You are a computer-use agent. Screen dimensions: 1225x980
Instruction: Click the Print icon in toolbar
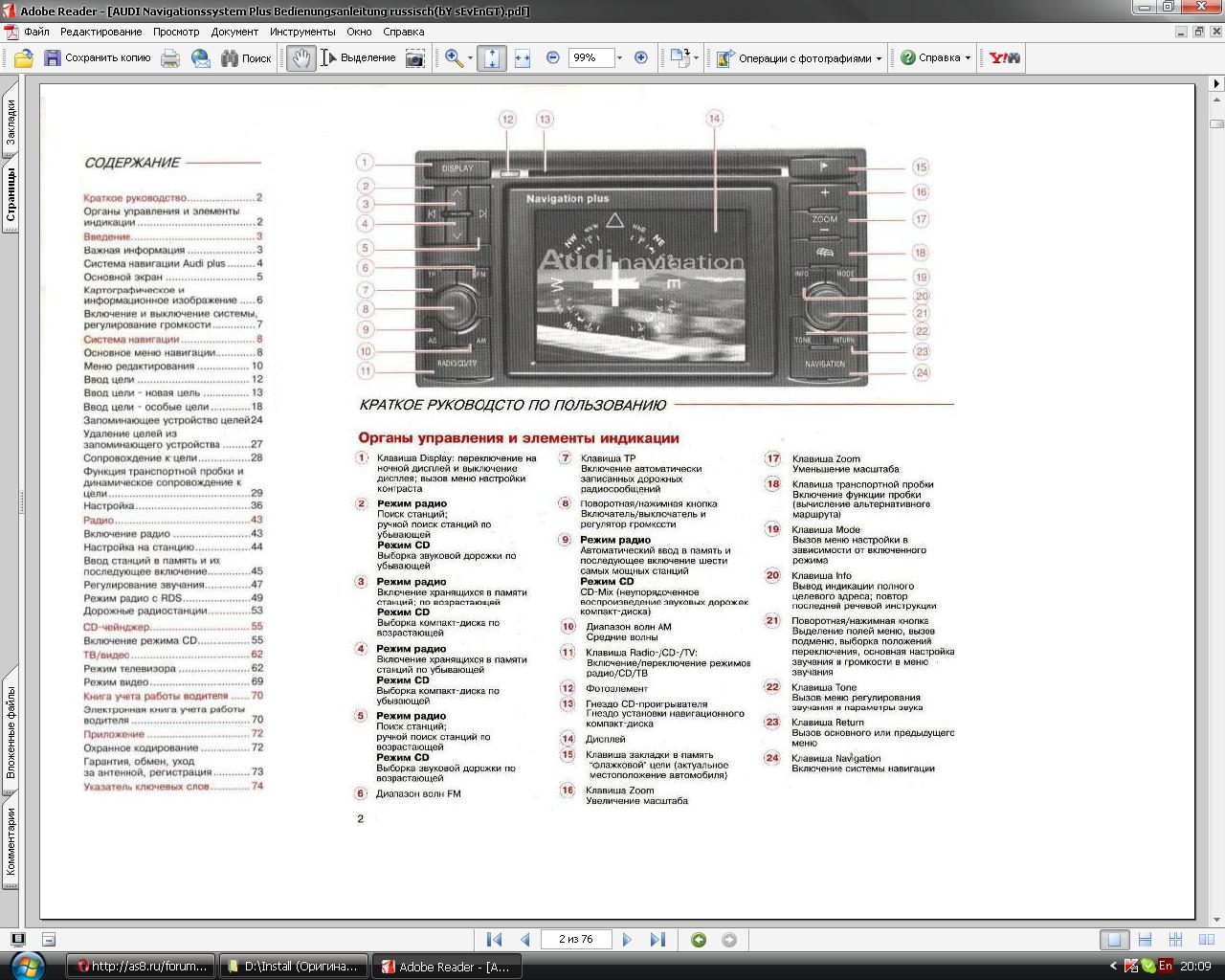[170, 58]
